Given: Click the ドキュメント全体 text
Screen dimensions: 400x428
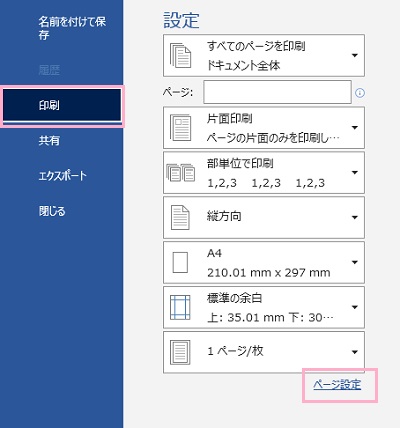Looking at the screenshot, I should coord(243,65).
